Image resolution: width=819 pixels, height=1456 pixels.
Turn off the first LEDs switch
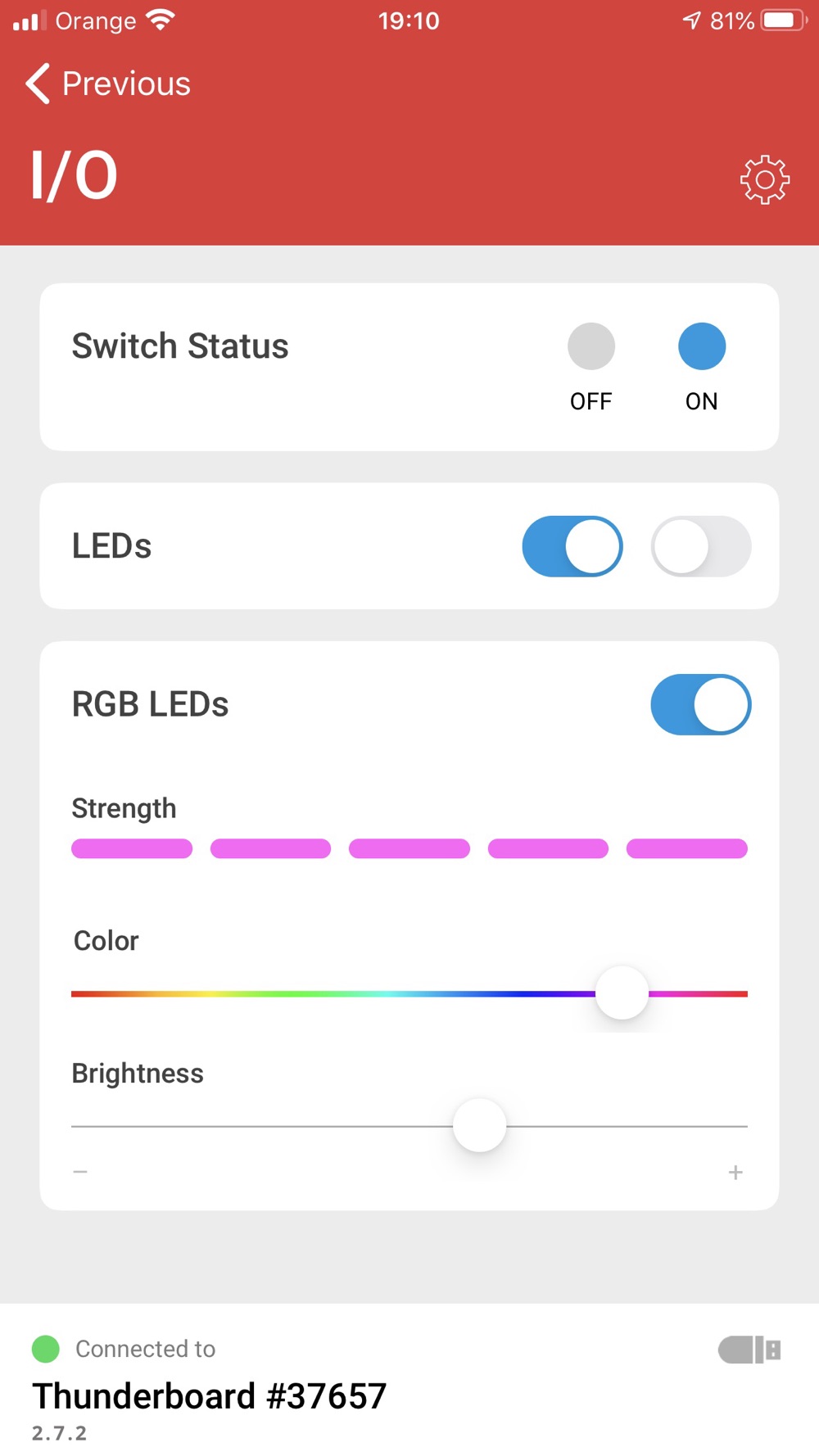(572, 546)
